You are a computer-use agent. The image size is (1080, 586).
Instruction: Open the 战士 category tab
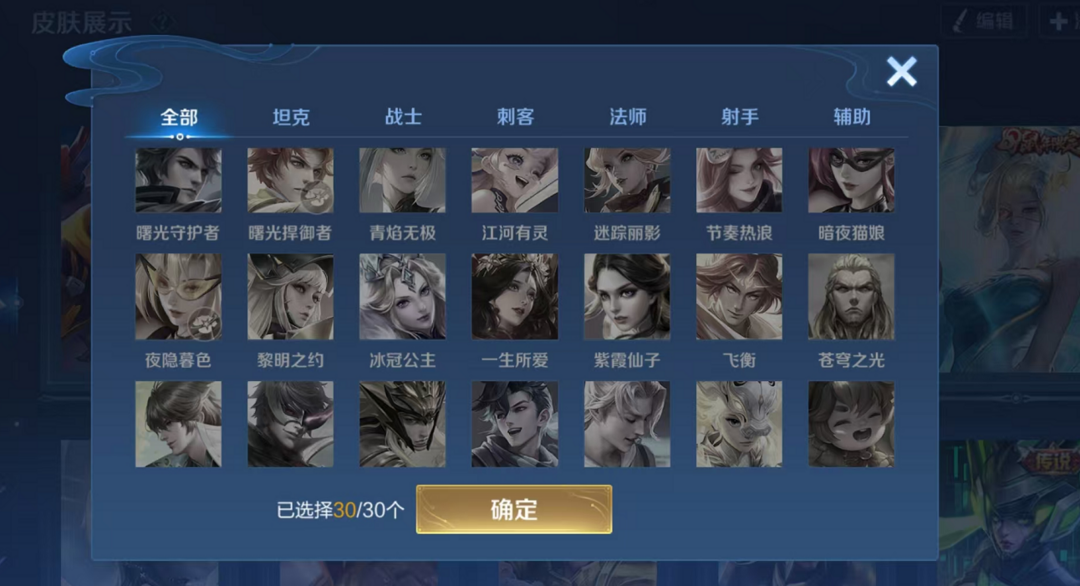(403, 117)
